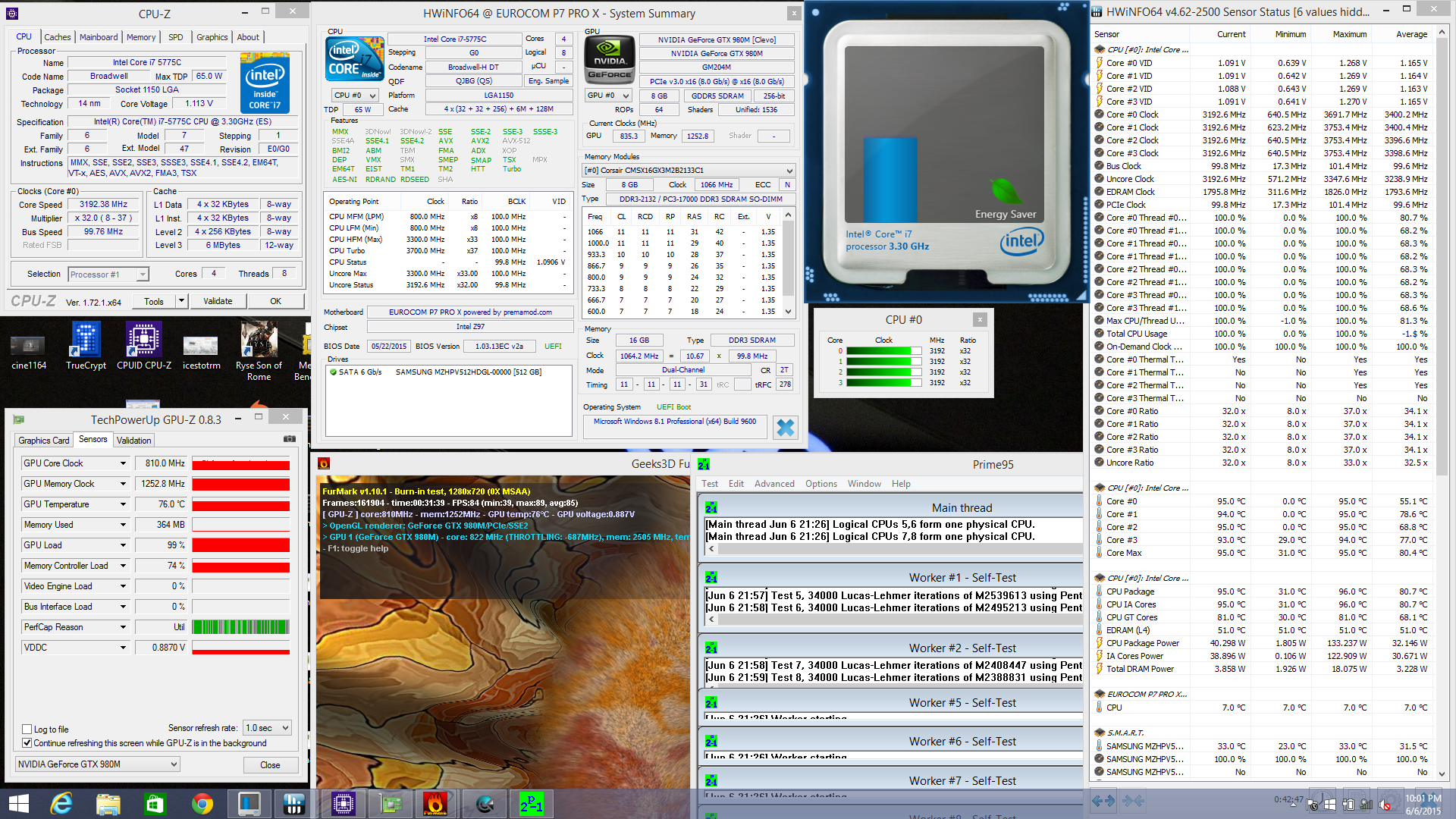Click the GPU Load red graph bar
The height and width of the screenshot is (819, 1456).
pyautogui.click(x=241, y=545)
